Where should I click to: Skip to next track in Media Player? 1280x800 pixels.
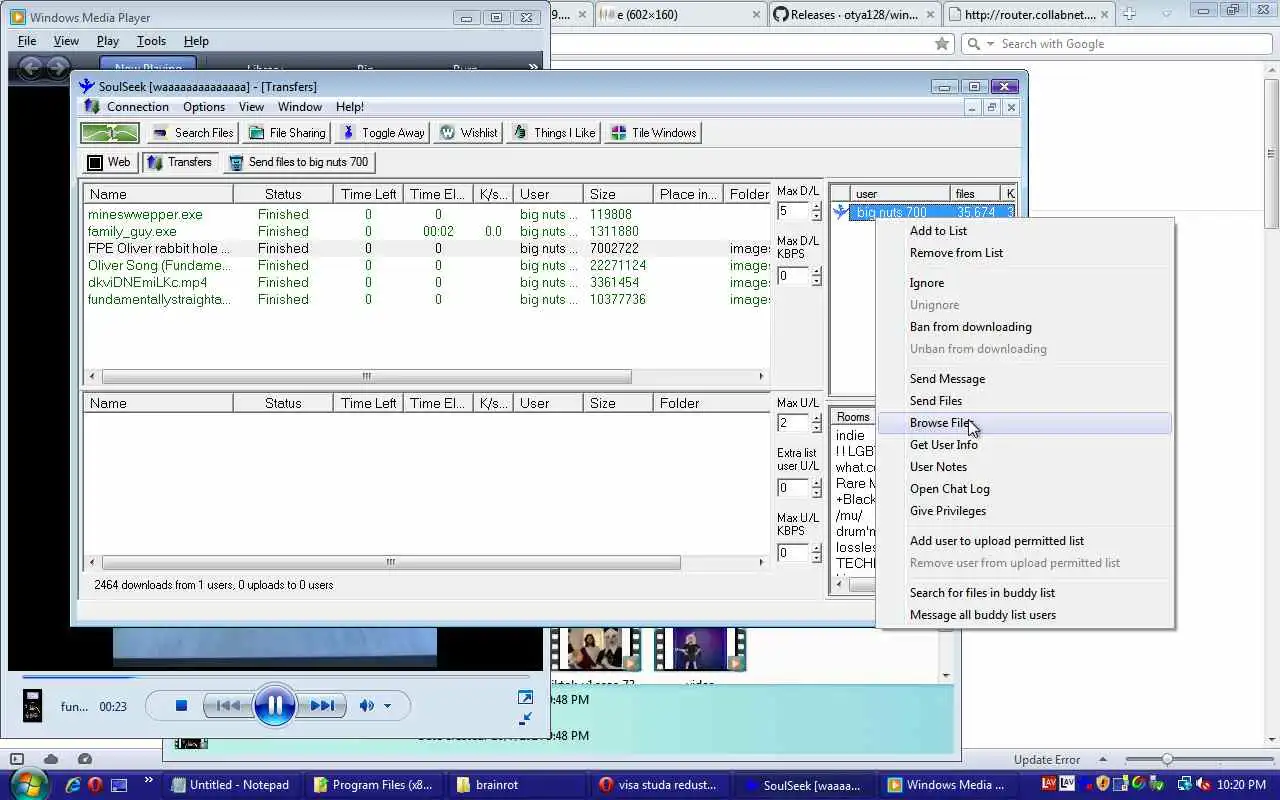pos(322,706)
